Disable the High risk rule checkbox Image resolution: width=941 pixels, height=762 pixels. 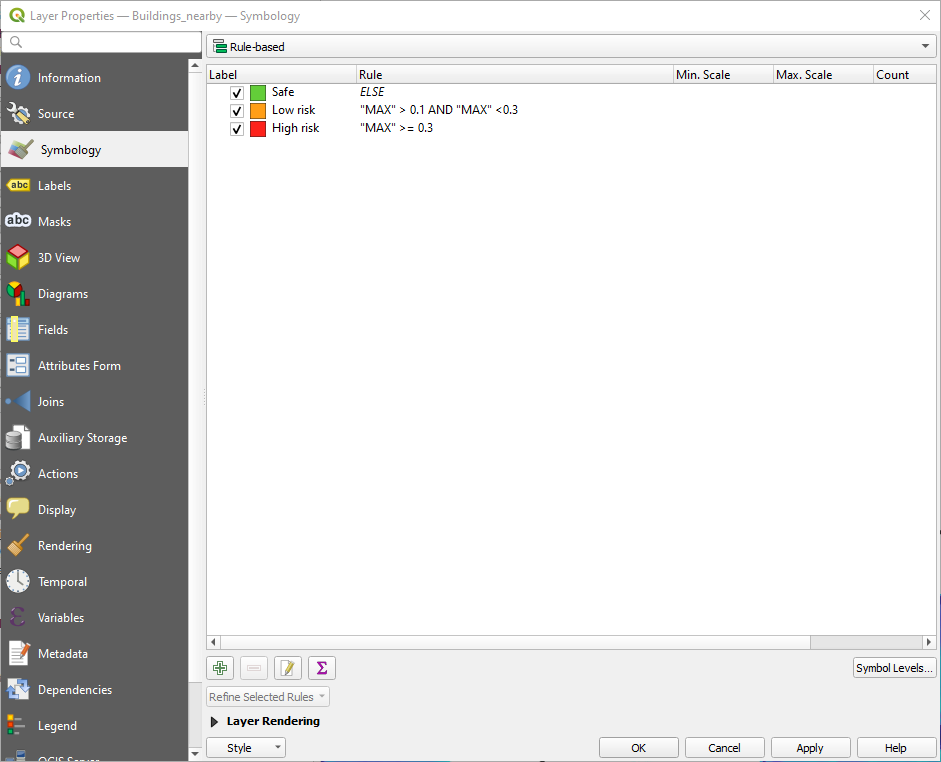[x=237, y=129]
